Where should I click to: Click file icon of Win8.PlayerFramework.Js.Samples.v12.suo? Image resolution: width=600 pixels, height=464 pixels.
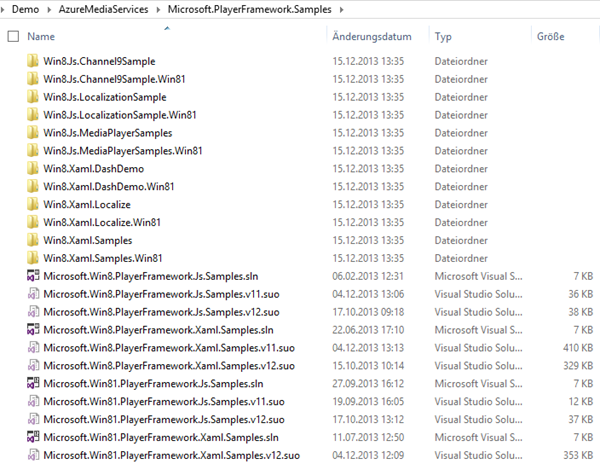(x=33, y=312)
